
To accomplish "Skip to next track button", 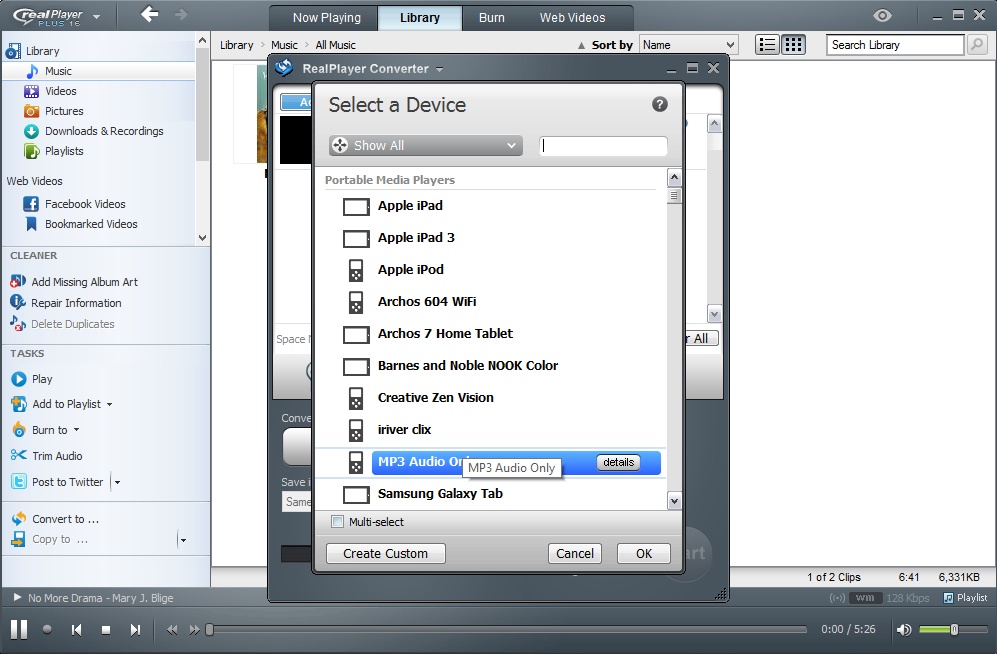I will (135, 630).
